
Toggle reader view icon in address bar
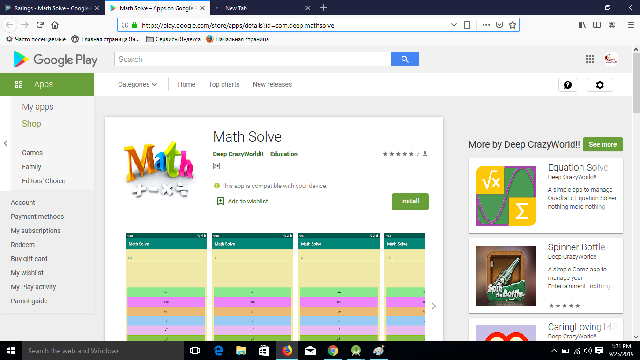pyautogui.click(x=467, y=25)
